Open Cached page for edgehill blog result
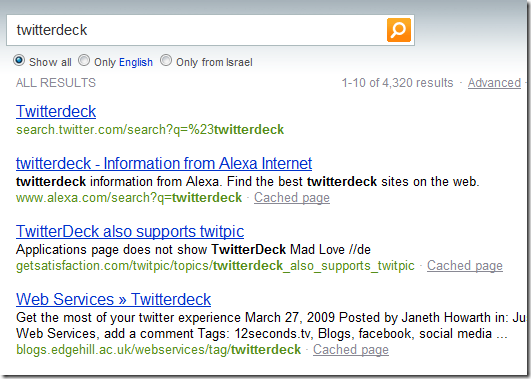Image resolution: width=531 pixels, height=379 pixels. pos(351,350)
